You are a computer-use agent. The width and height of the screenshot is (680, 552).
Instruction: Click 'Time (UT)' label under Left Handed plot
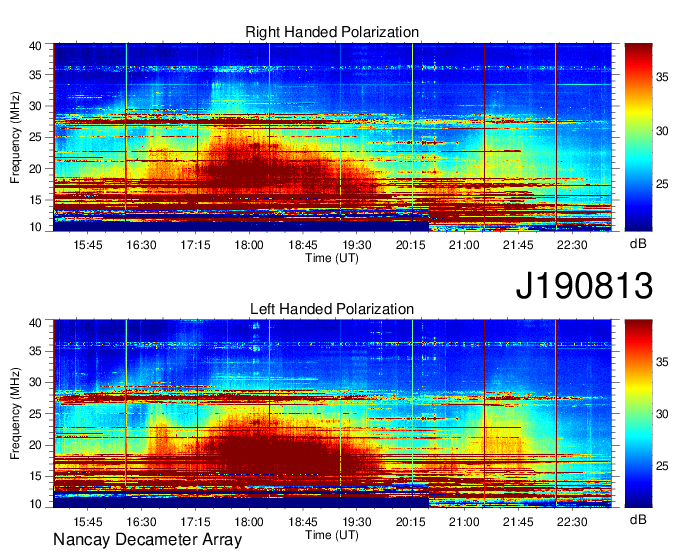pyautogui.click(x=332, y=535)
